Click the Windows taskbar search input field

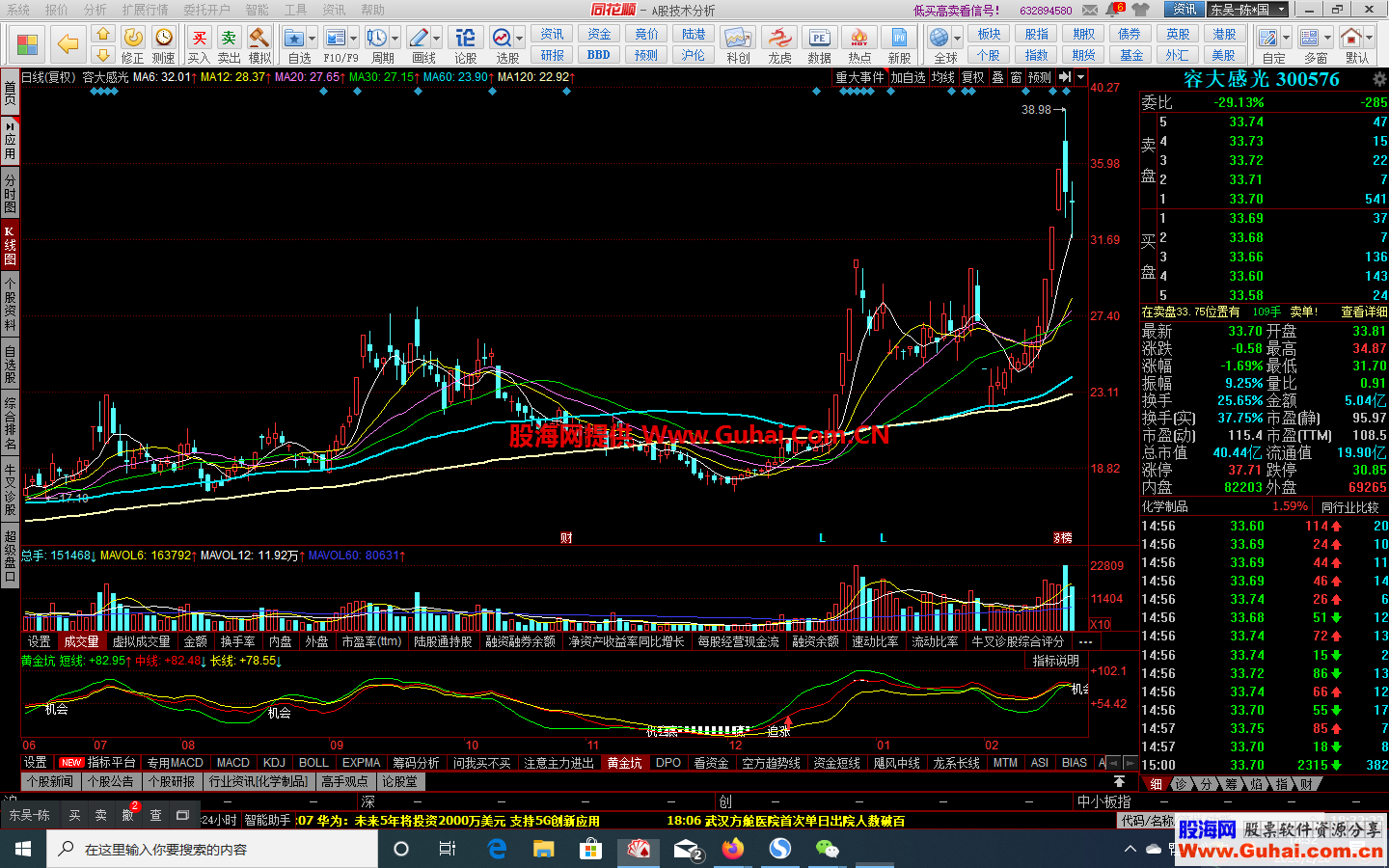(212, 850)
